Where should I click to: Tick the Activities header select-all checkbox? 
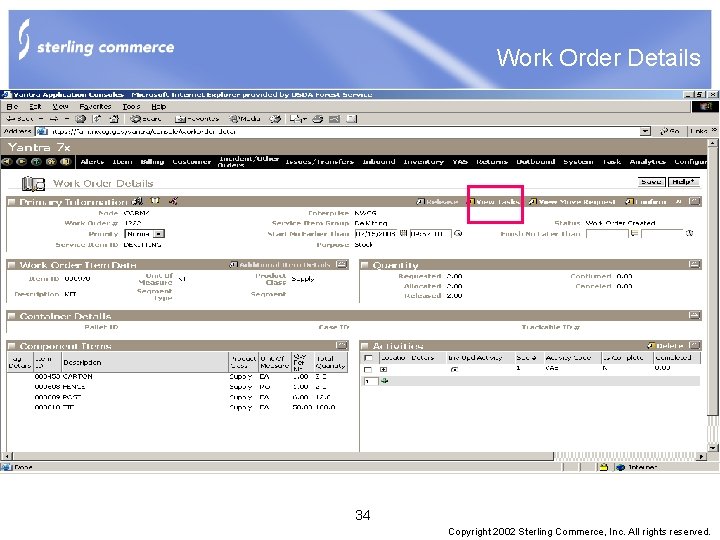click(368, 358)
